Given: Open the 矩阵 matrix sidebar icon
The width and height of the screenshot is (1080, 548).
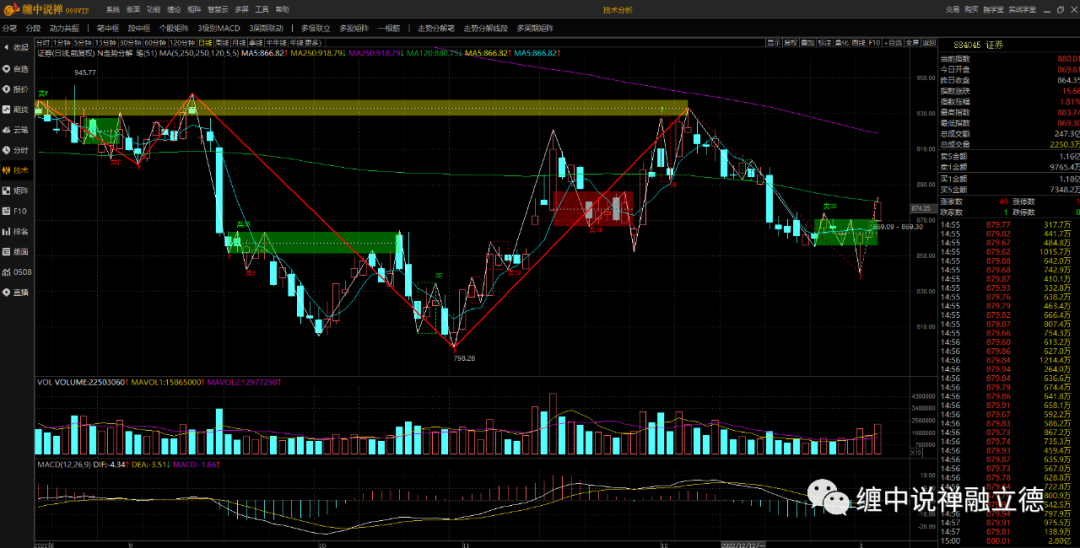Looking at the screenshot, I should tap(17, 191).
